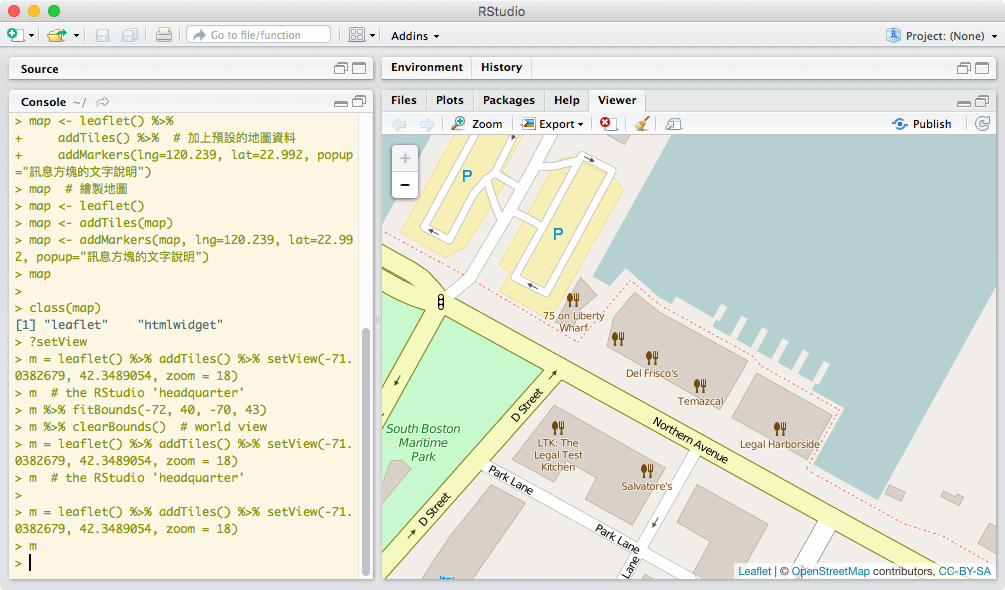1005x590 pixels.
Task: Show the viewer in a separate window
Action: pos(675,123)
